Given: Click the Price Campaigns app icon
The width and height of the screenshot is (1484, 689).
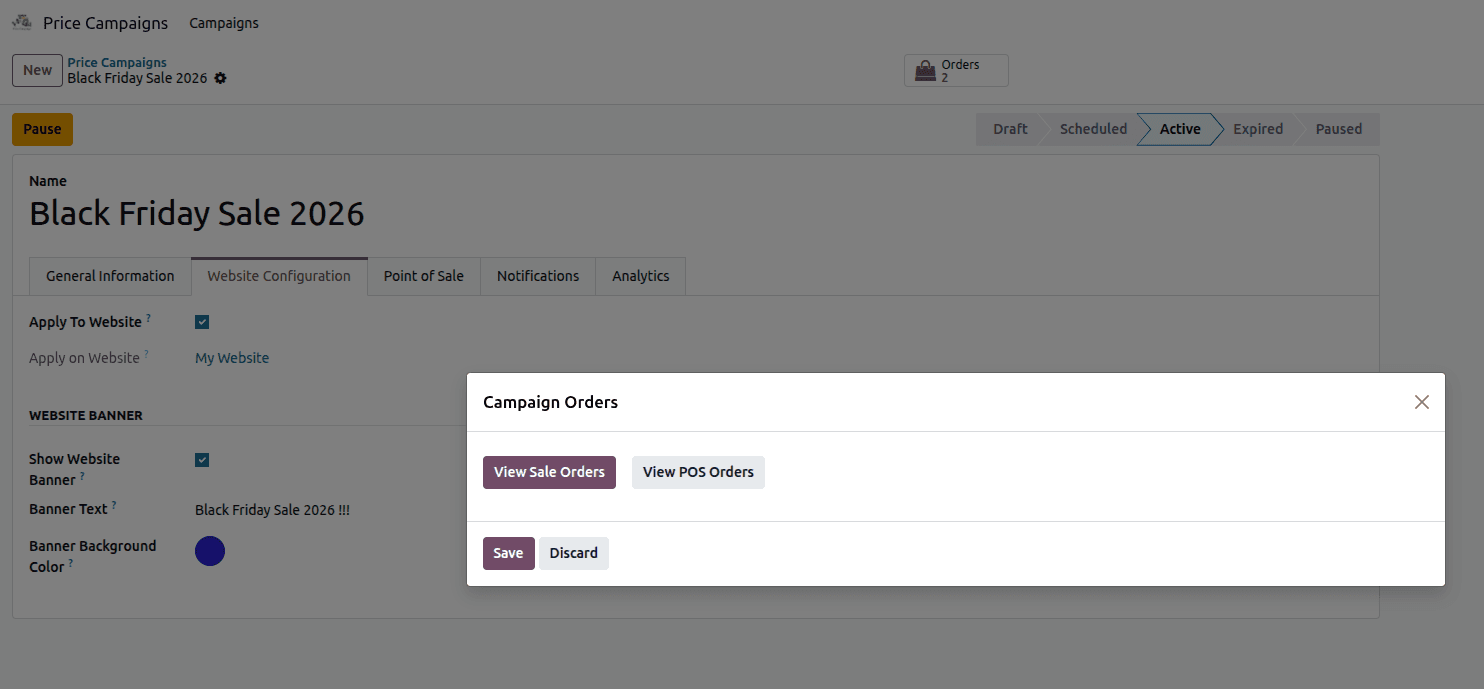Looking at the screenshot, I should click(x=21, y=22).
